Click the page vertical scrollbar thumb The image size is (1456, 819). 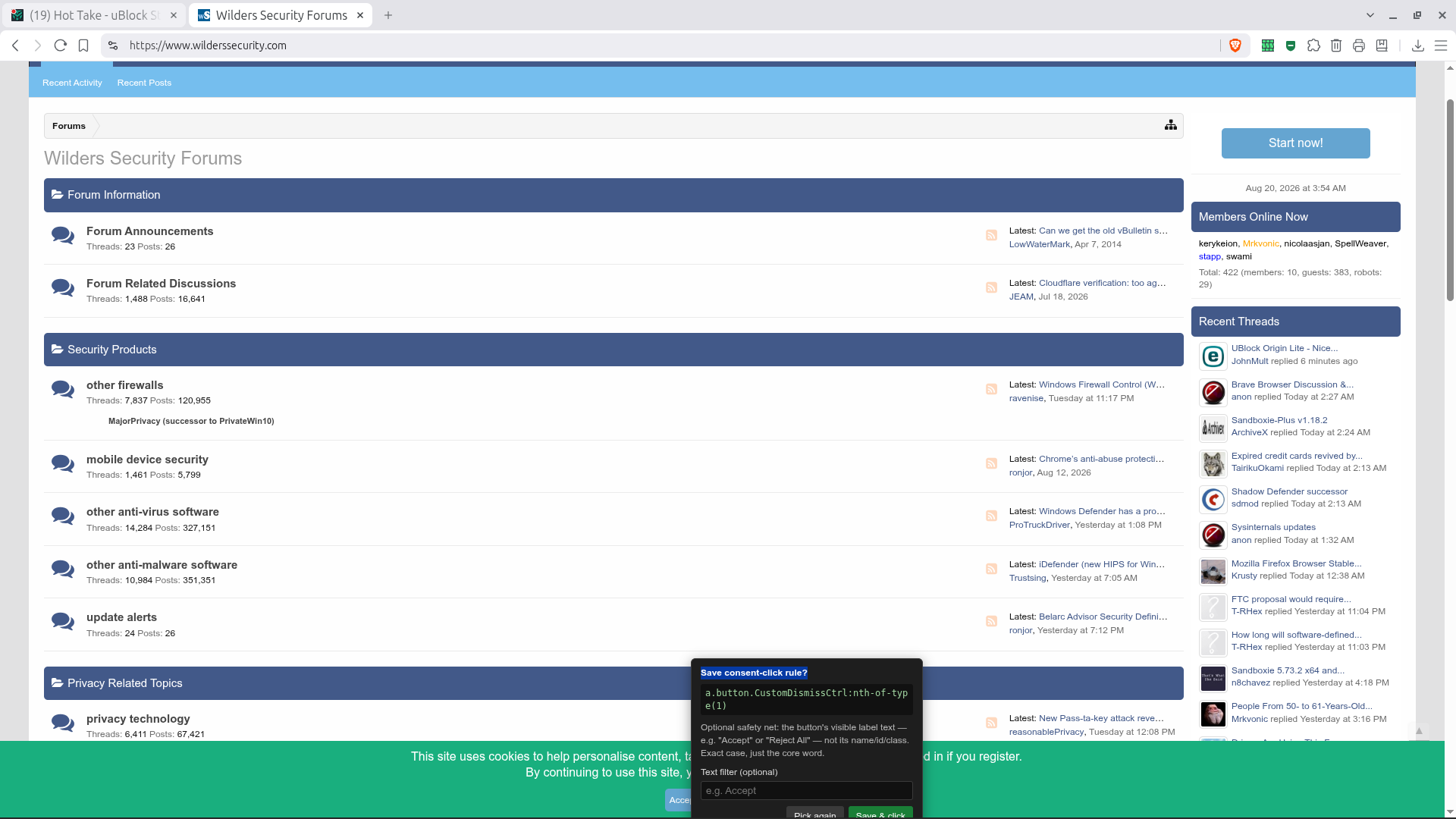[1450, 199]
